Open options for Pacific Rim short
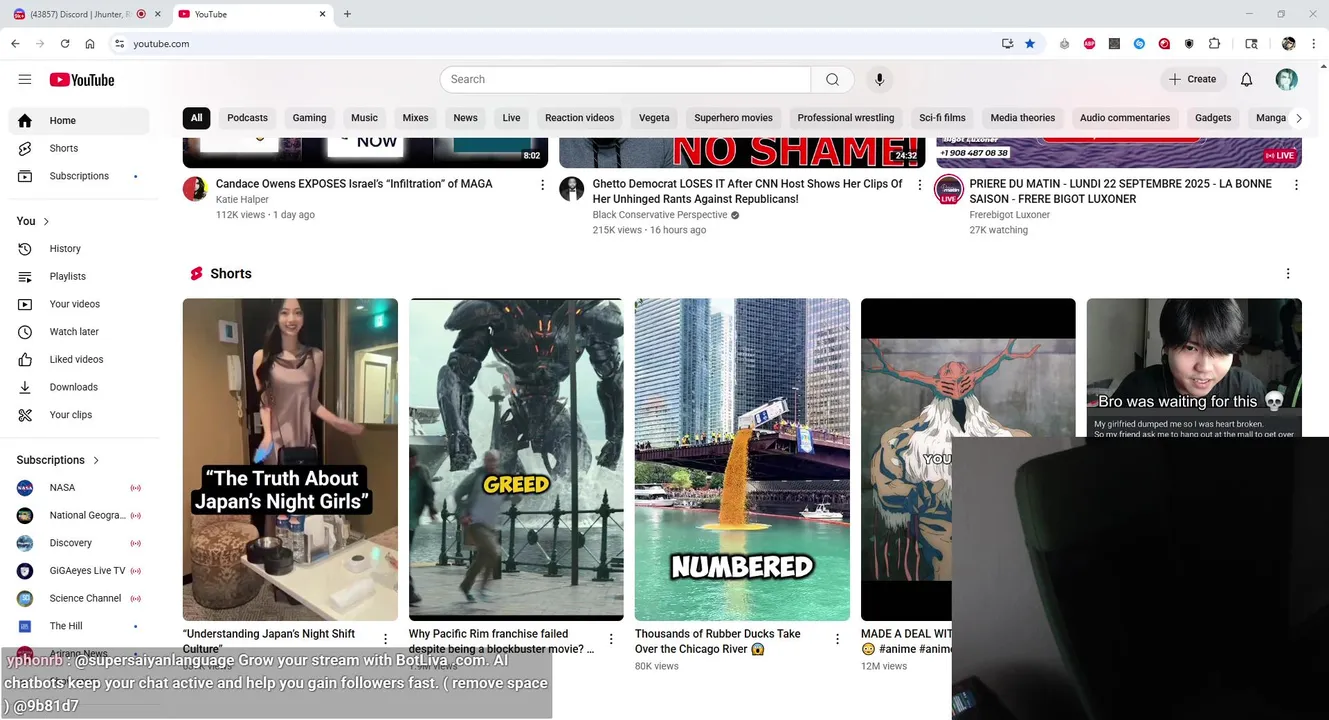1329x720 pixels. pyautogui.click(x=611, y=639)
